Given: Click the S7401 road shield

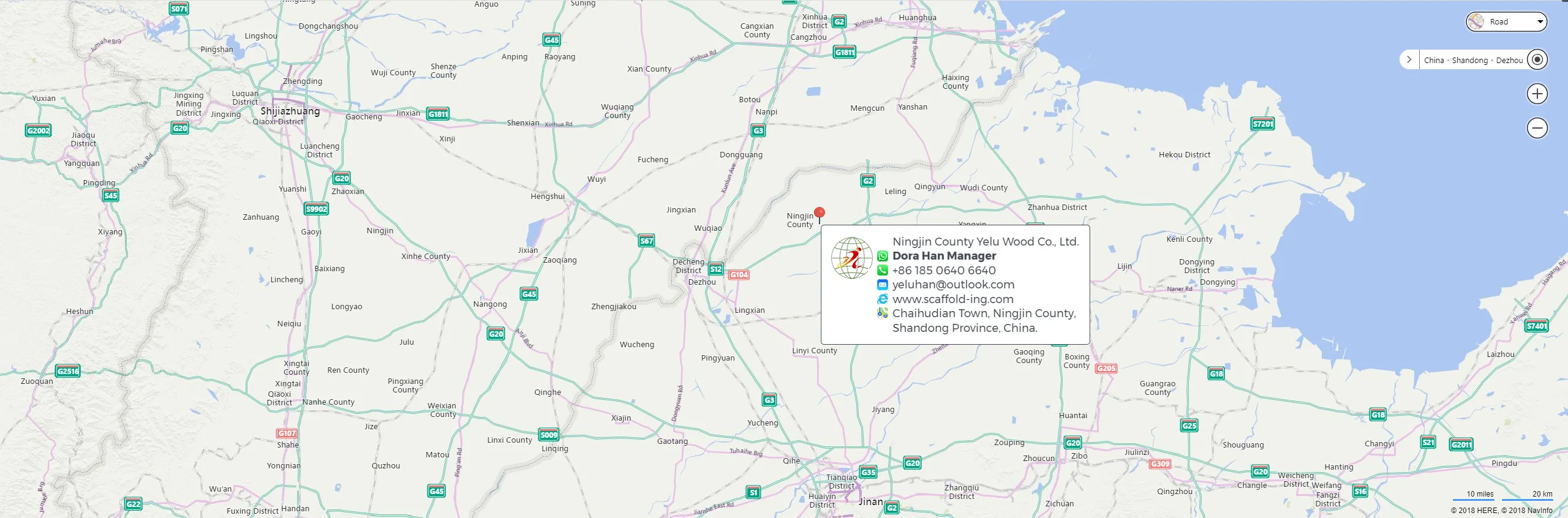Looking at the screenshot, I should (1537, 326).
